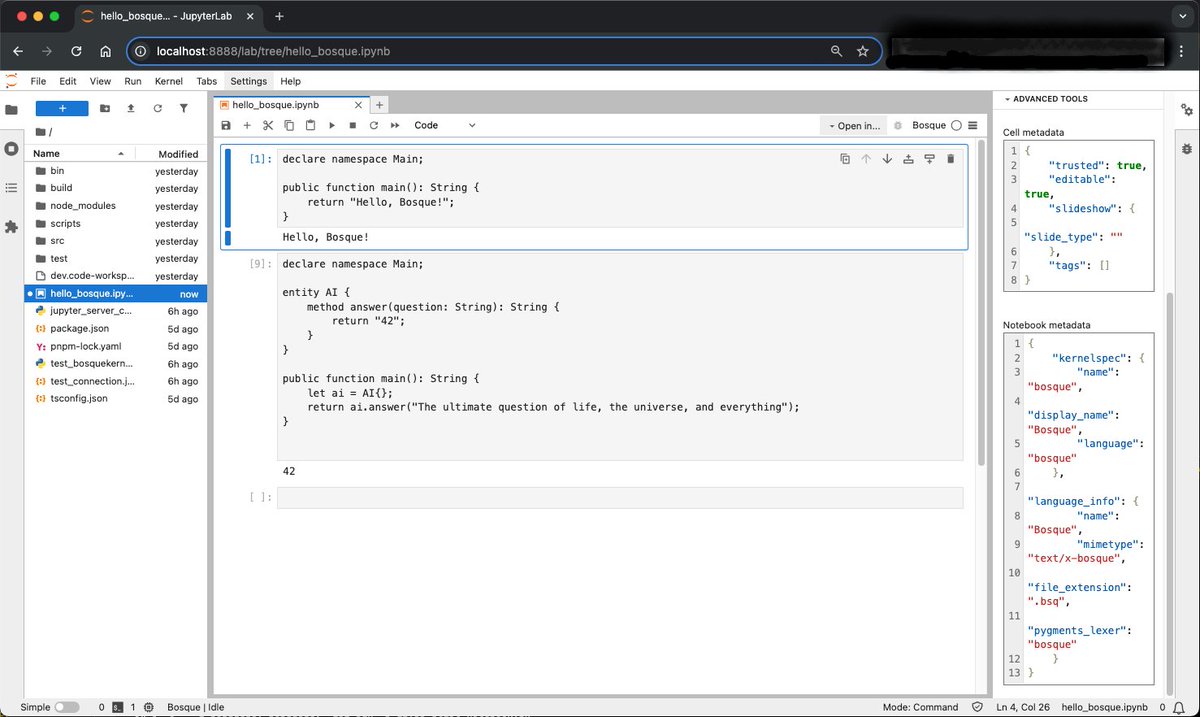Interrupt the kernel with the stop icon
Screen dimensions: 1200x717
(x=353, y=125)
